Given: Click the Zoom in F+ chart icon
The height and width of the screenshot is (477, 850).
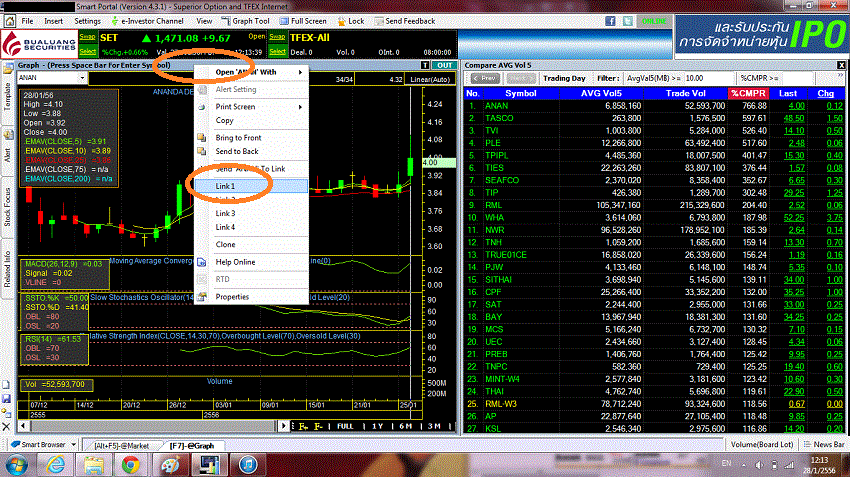Looking at the screenshot, I should click(303, 426).
